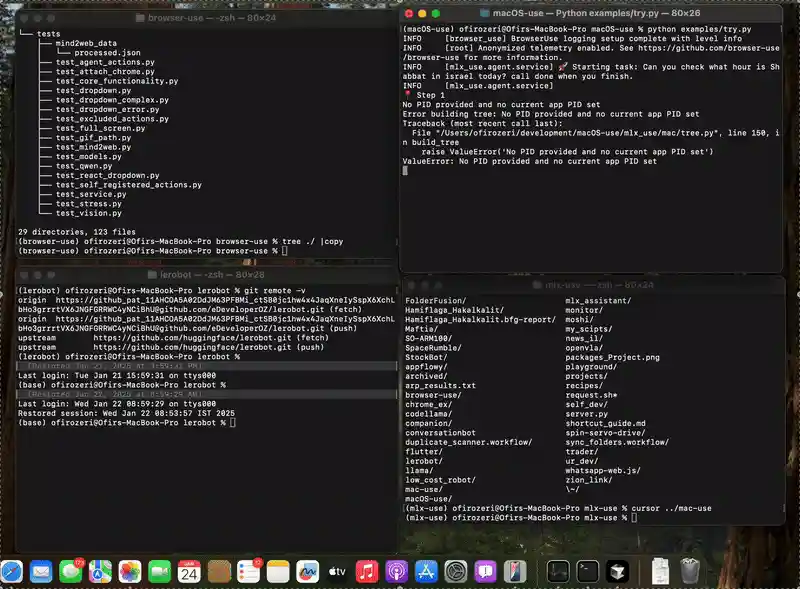This screenshot has height=589, width=800.
Task: Click the green zoom button of macOS-use window
Action: point(435,13)
